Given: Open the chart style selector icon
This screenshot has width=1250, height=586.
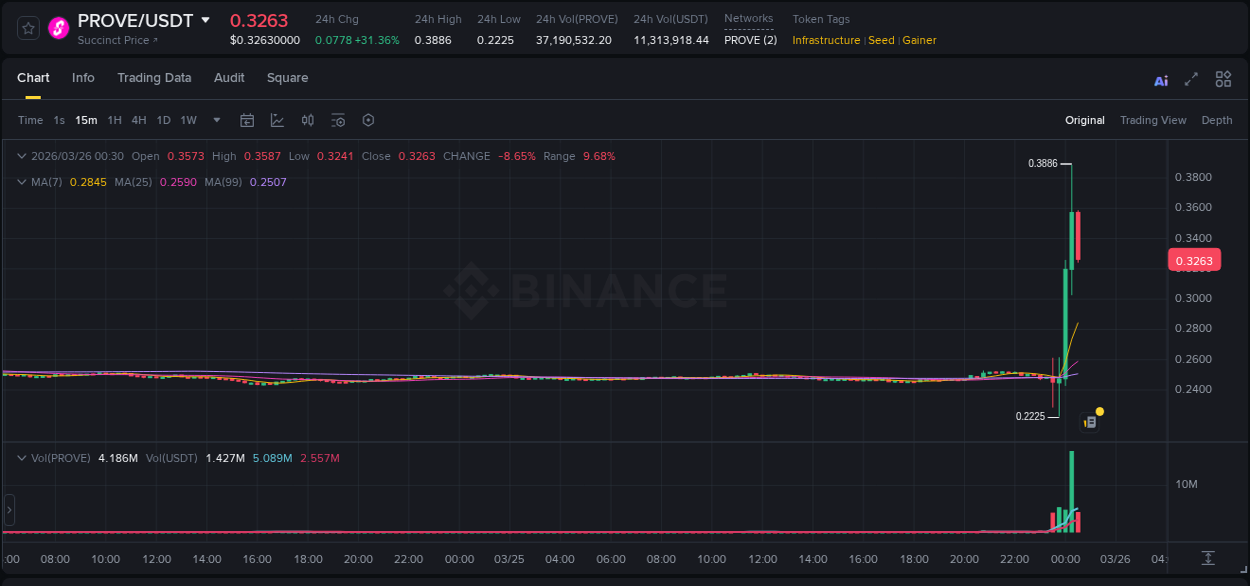Looking at the screenshot, I should click(277, 120).
